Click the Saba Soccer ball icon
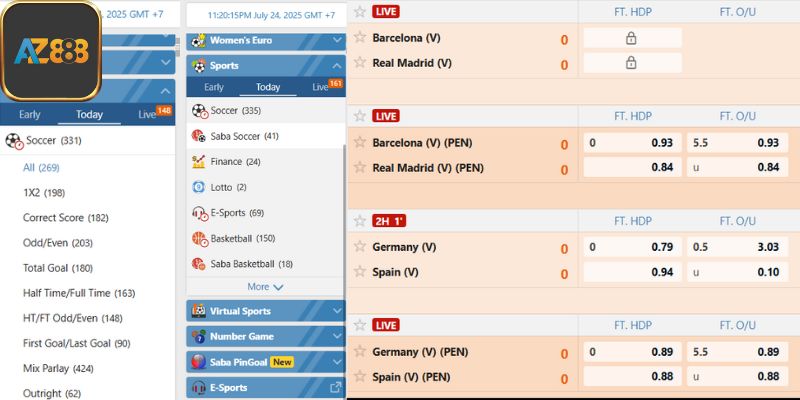 click(x=199, y=135)
